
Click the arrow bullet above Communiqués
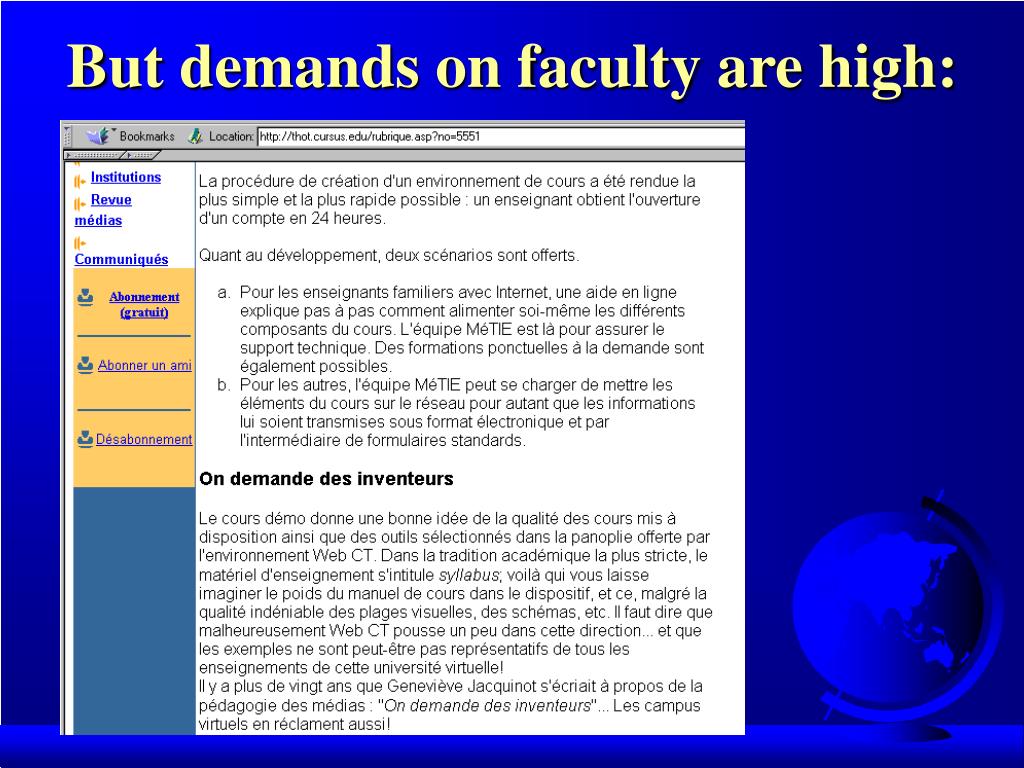(80, 243)
